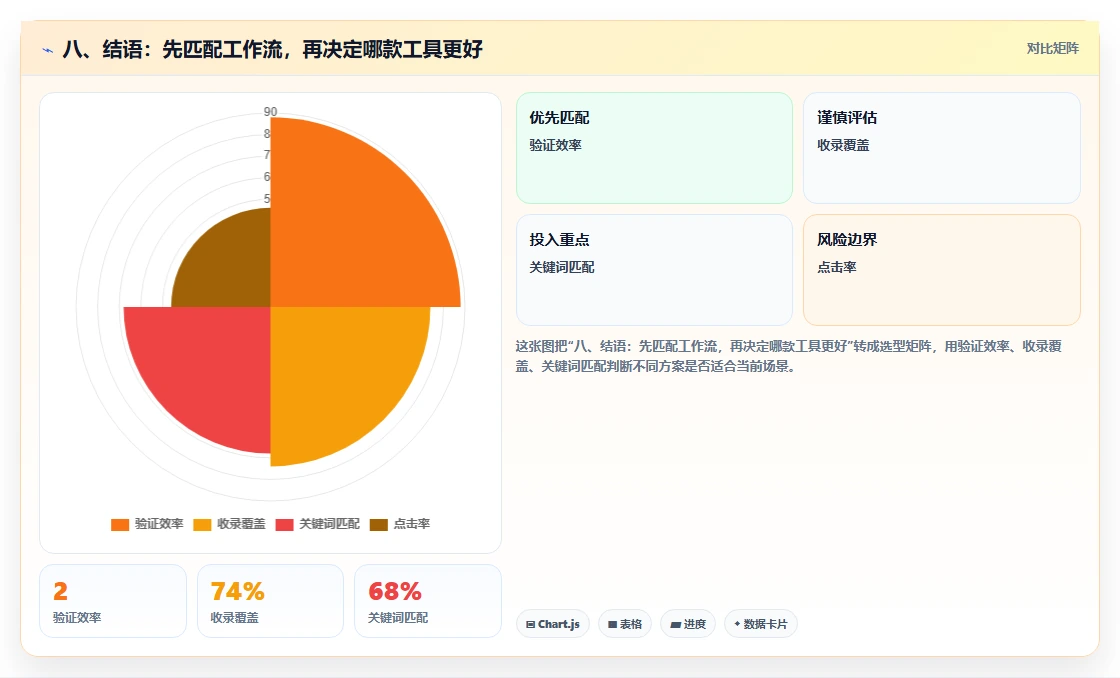Select the 优先匹配 green card
The height and width of the screenshot is (678, 1120).
point(654,148)
